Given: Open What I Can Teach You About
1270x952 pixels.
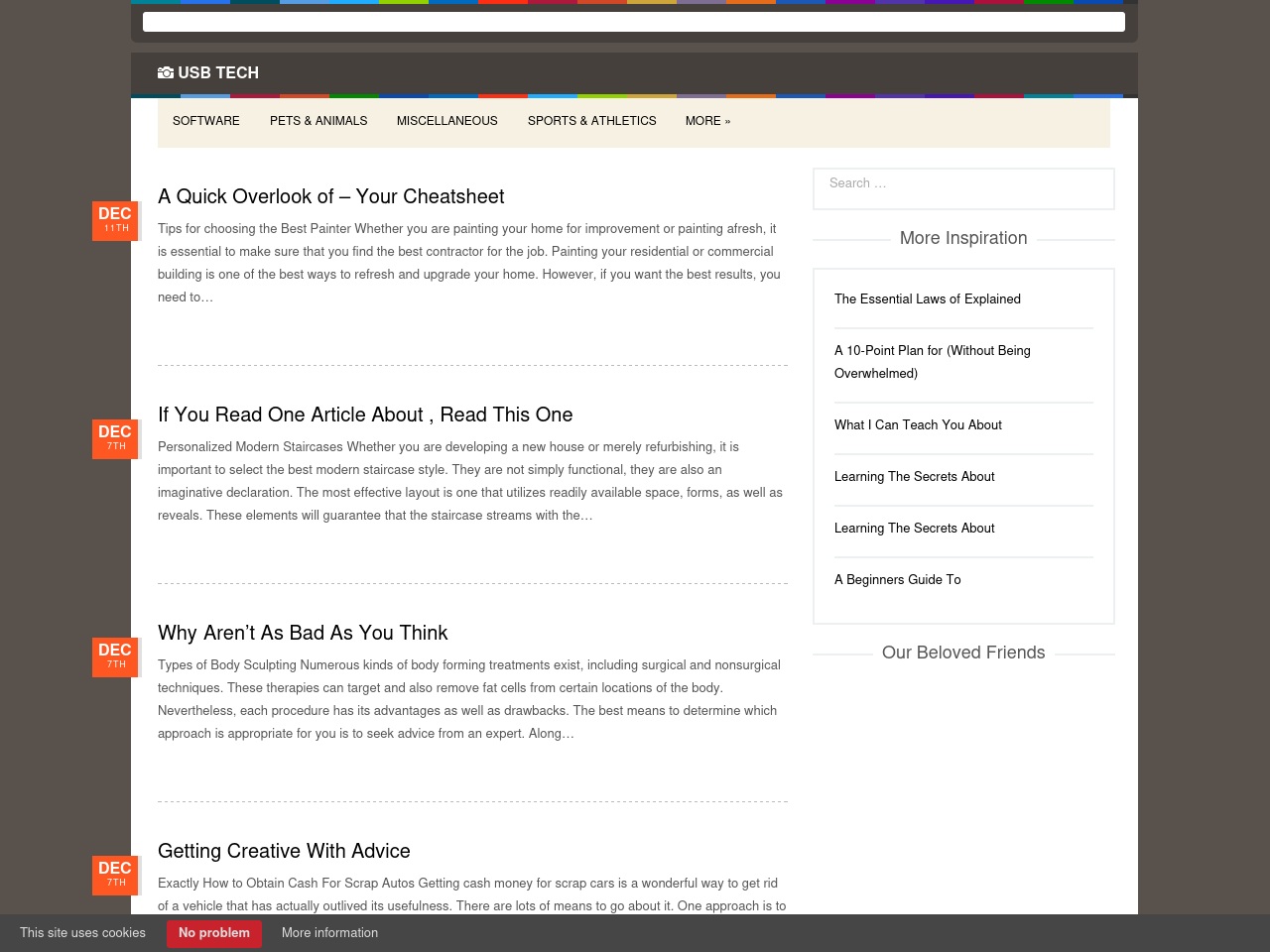Looking at the screenshot, I should 918,424.
